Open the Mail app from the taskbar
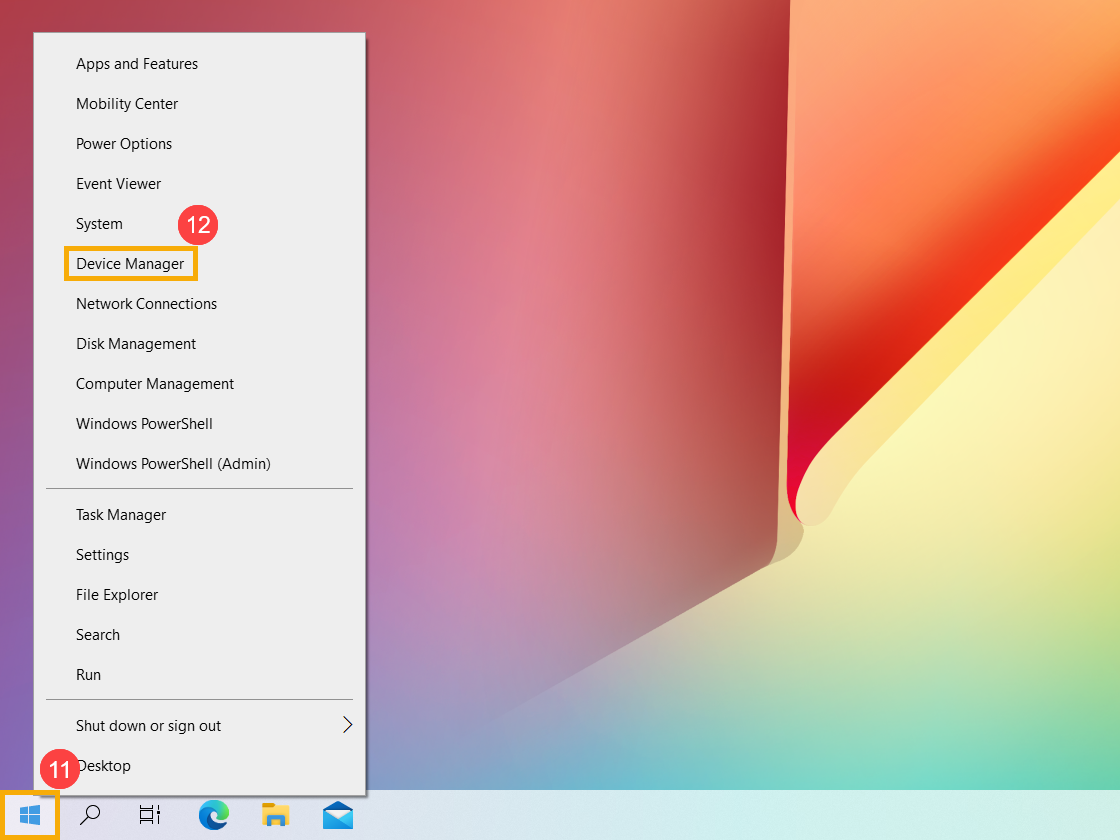Image resolution: width=1120 pixels, height=840 pixels. click(x=337, y=815)
